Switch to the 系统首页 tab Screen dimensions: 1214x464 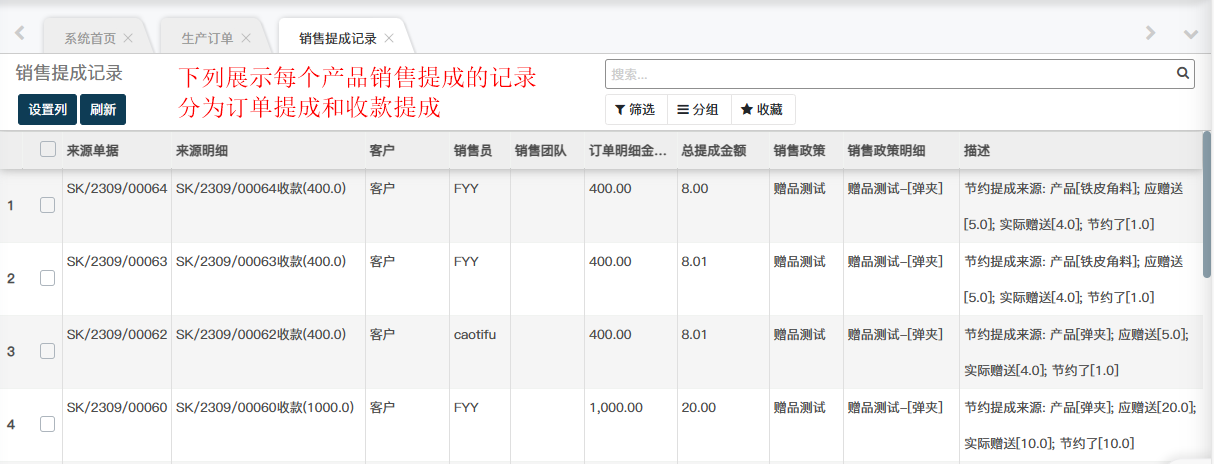(x=90, y=38)
